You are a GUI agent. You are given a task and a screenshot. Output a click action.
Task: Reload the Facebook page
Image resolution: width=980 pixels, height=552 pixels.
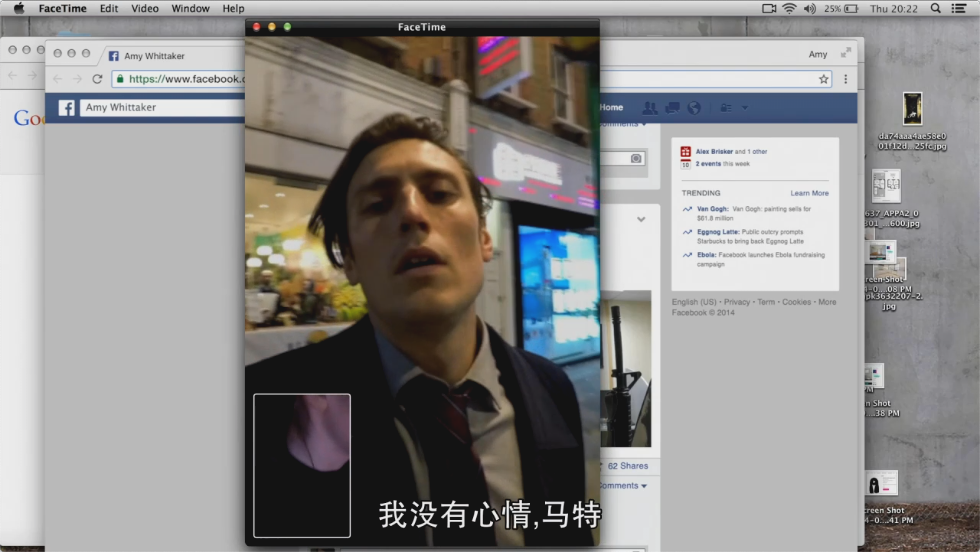point(97,79)
